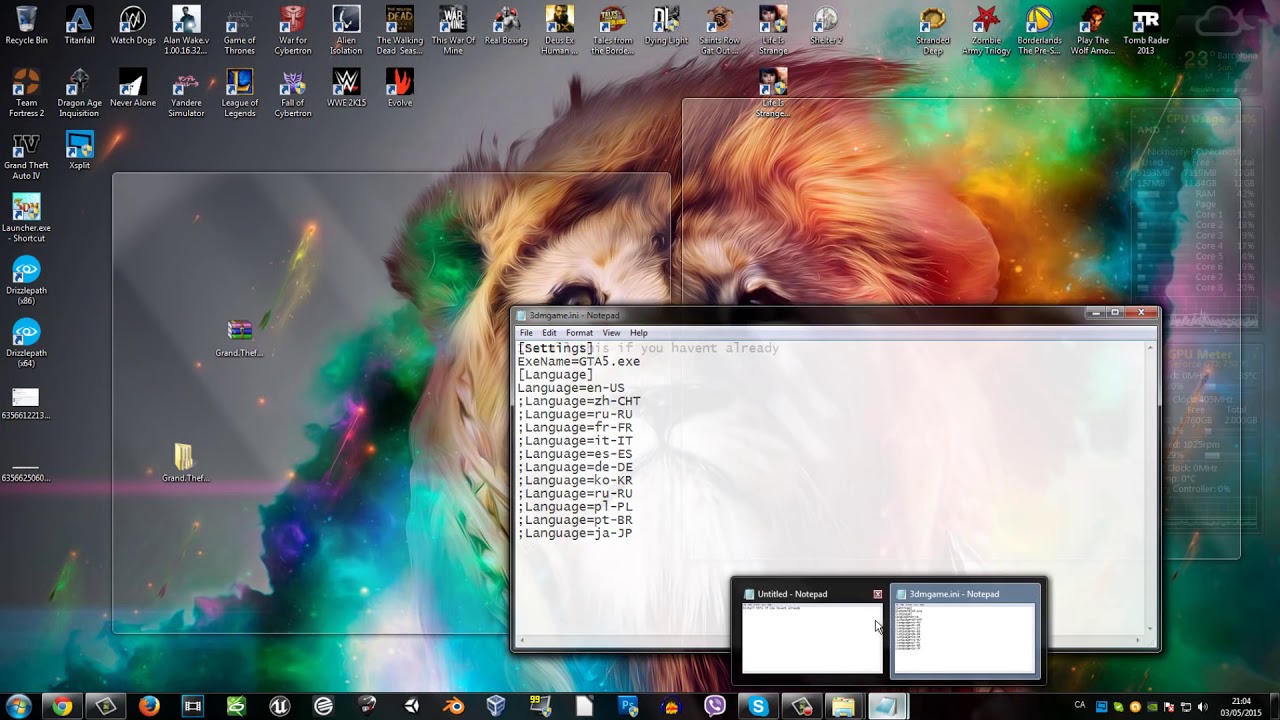Select the Alan Wake shortcut icon
This screenshot has height=720, width=1280.
tap(186, 30)
